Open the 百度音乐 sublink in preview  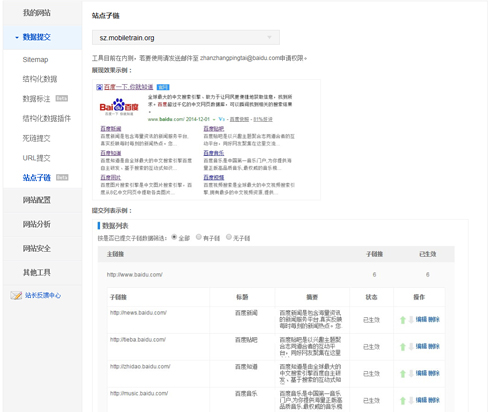214,153
